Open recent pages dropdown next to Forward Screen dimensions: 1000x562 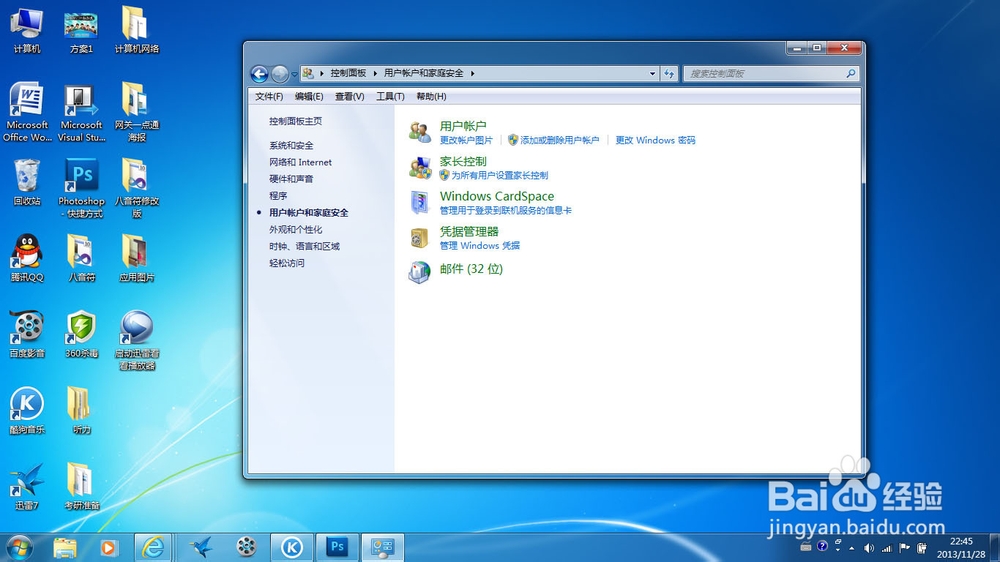[295, 74]
